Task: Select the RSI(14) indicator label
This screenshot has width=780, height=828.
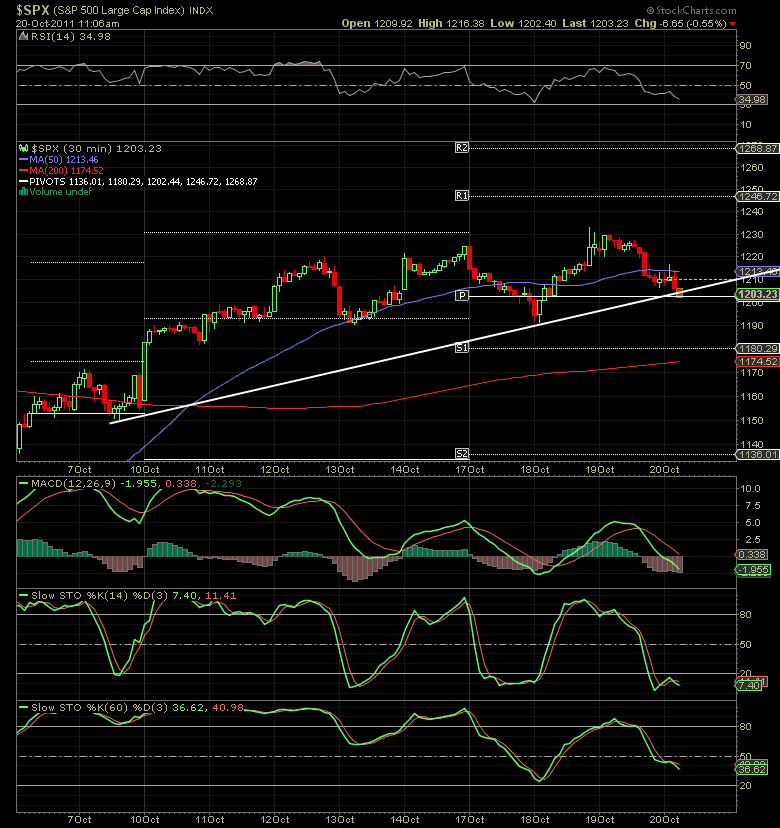Action: pyautogui.click(x=46, y=35)
